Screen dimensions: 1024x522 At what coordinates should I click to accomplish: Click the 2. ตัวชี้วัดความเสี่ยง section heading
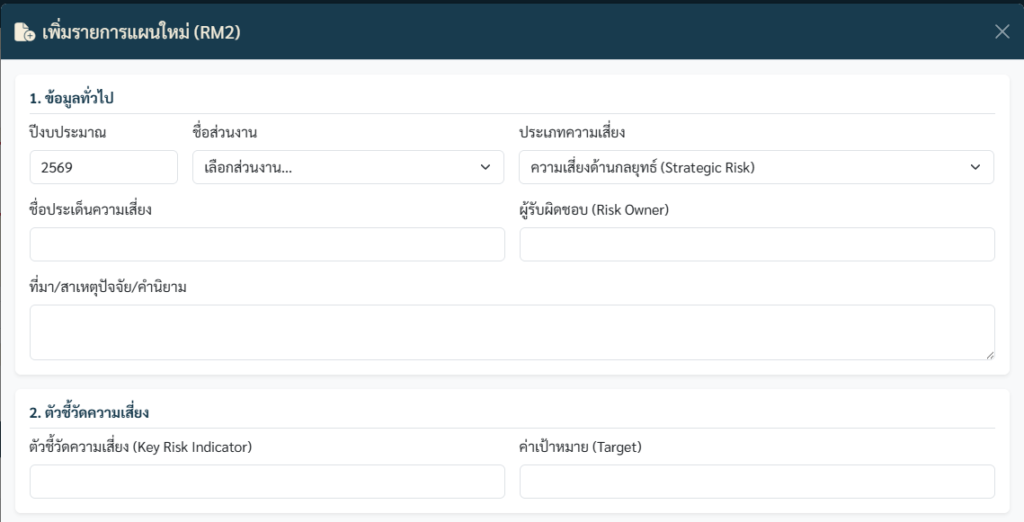90,412
